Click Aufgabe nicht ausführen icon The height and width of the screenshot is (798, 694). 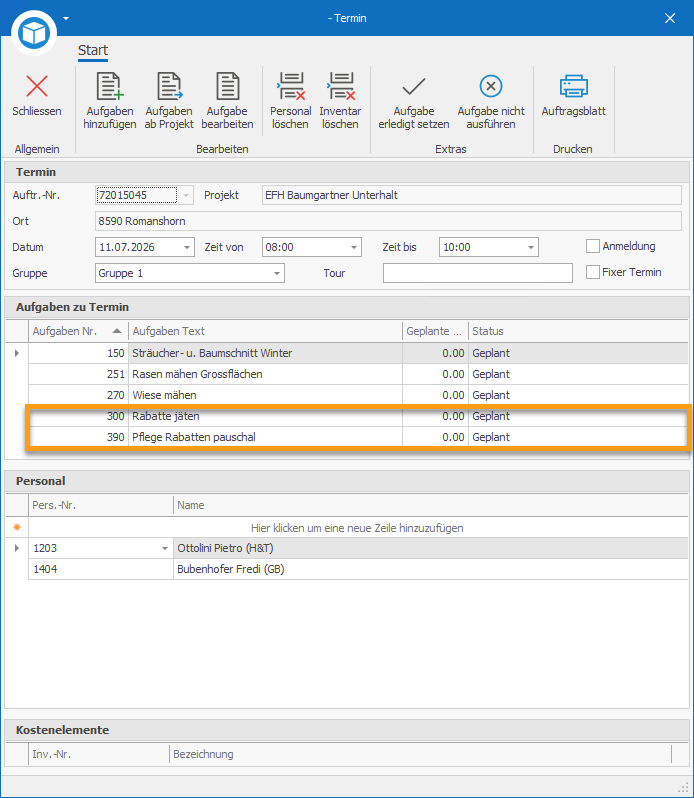pyautogui.click(x=491, y=86)
